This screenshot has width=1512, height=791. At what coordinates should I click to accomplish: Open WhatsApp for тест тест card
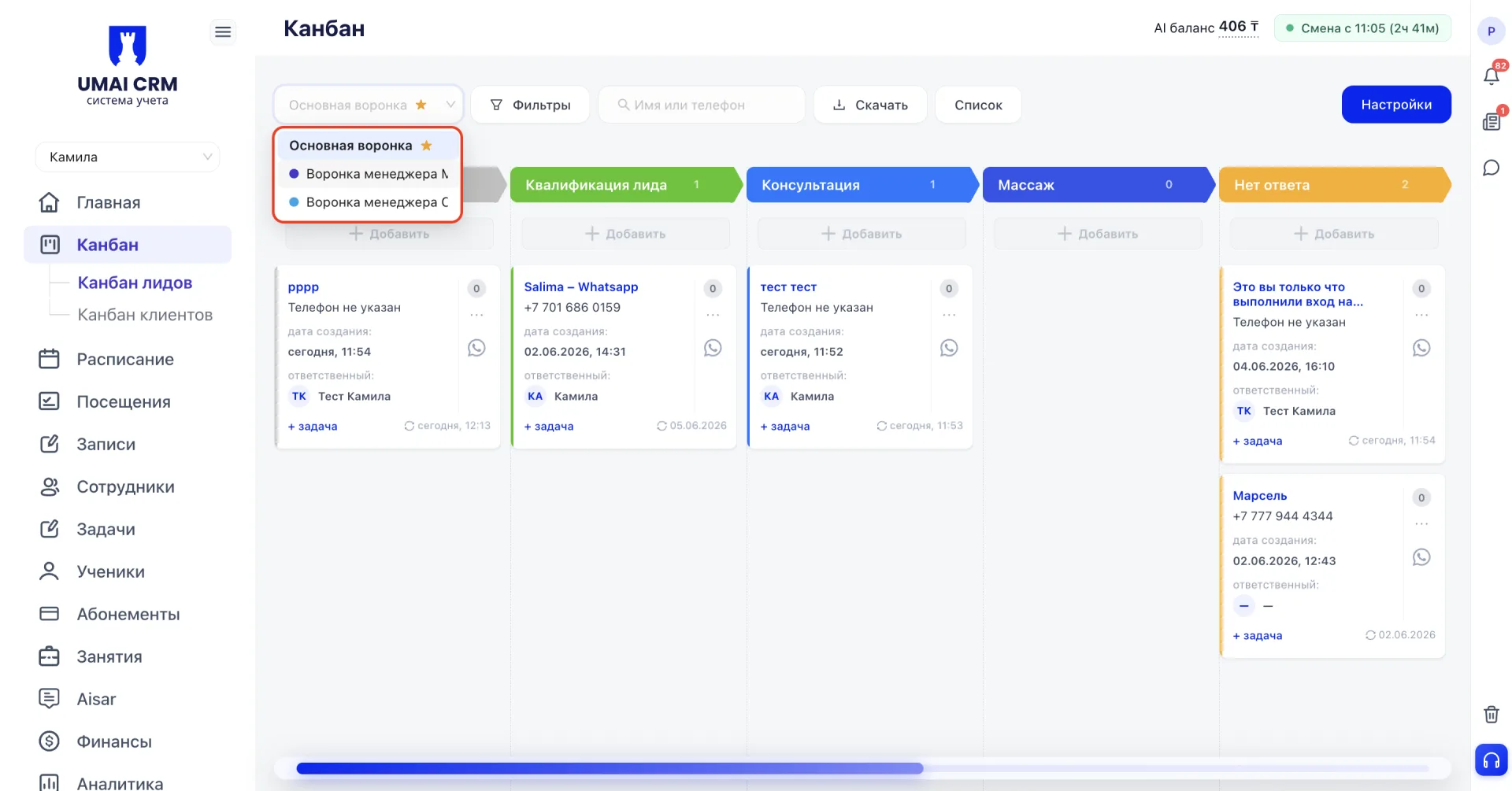coord(949,348)
